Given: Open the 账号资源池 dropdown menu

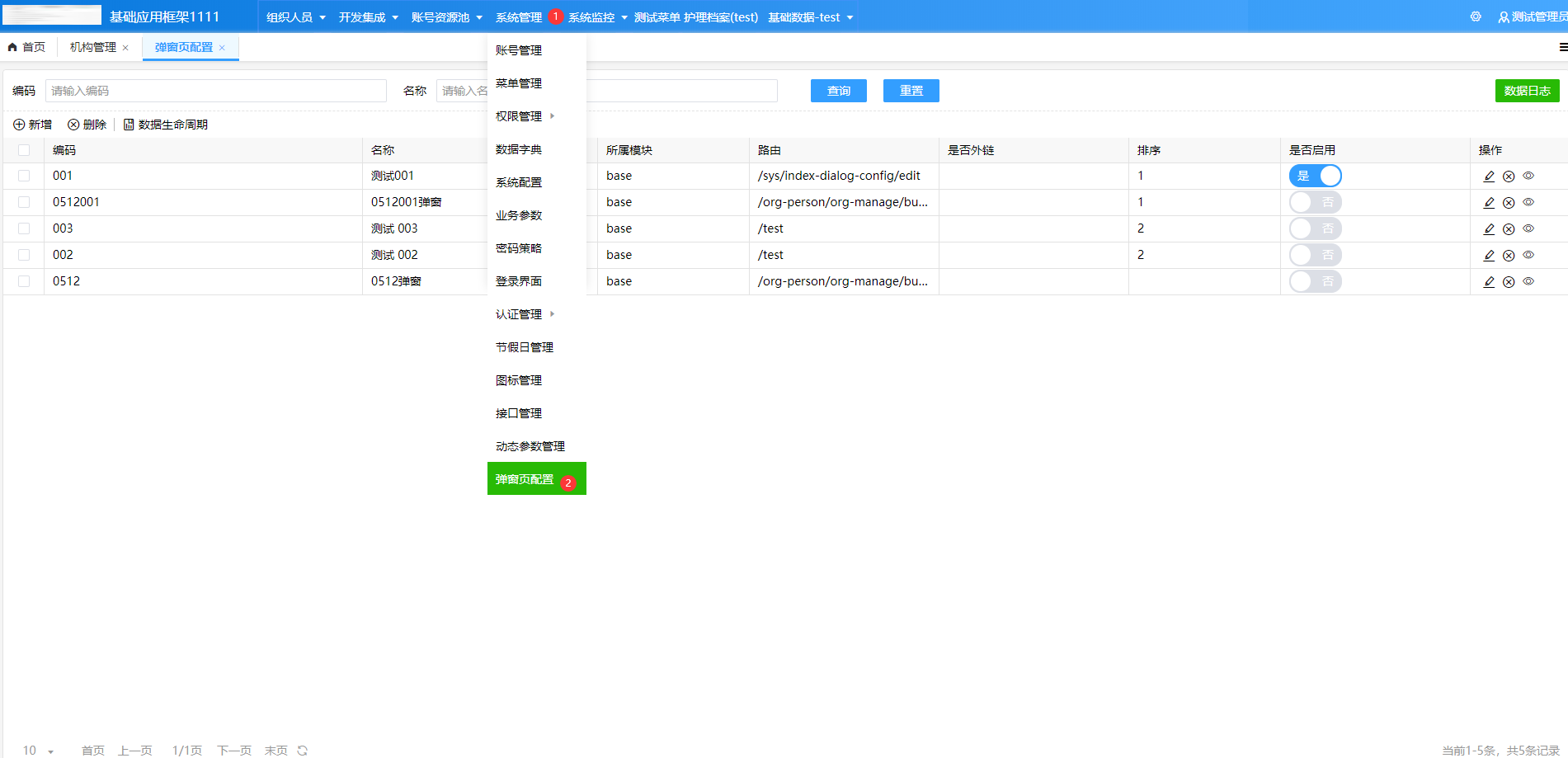Looking at the screenshot, I should pyautogui.click(x=446, y=17).
